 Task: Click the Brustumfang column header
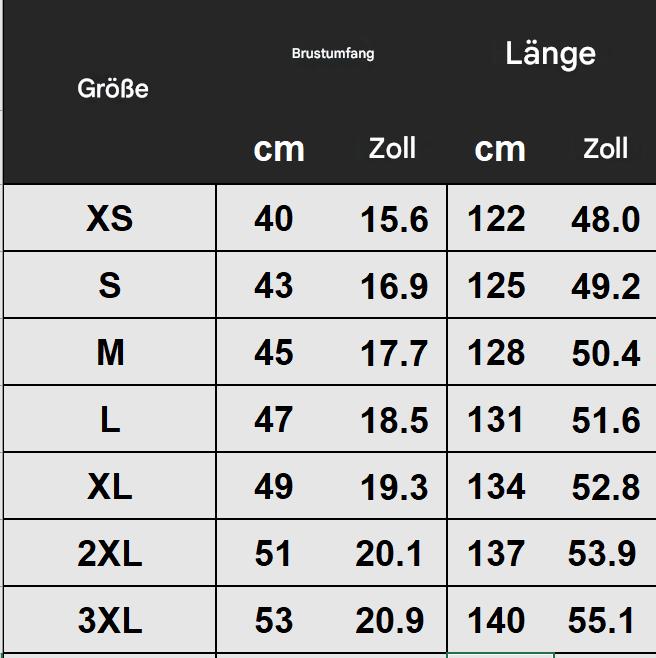click(x=333, y=54)
